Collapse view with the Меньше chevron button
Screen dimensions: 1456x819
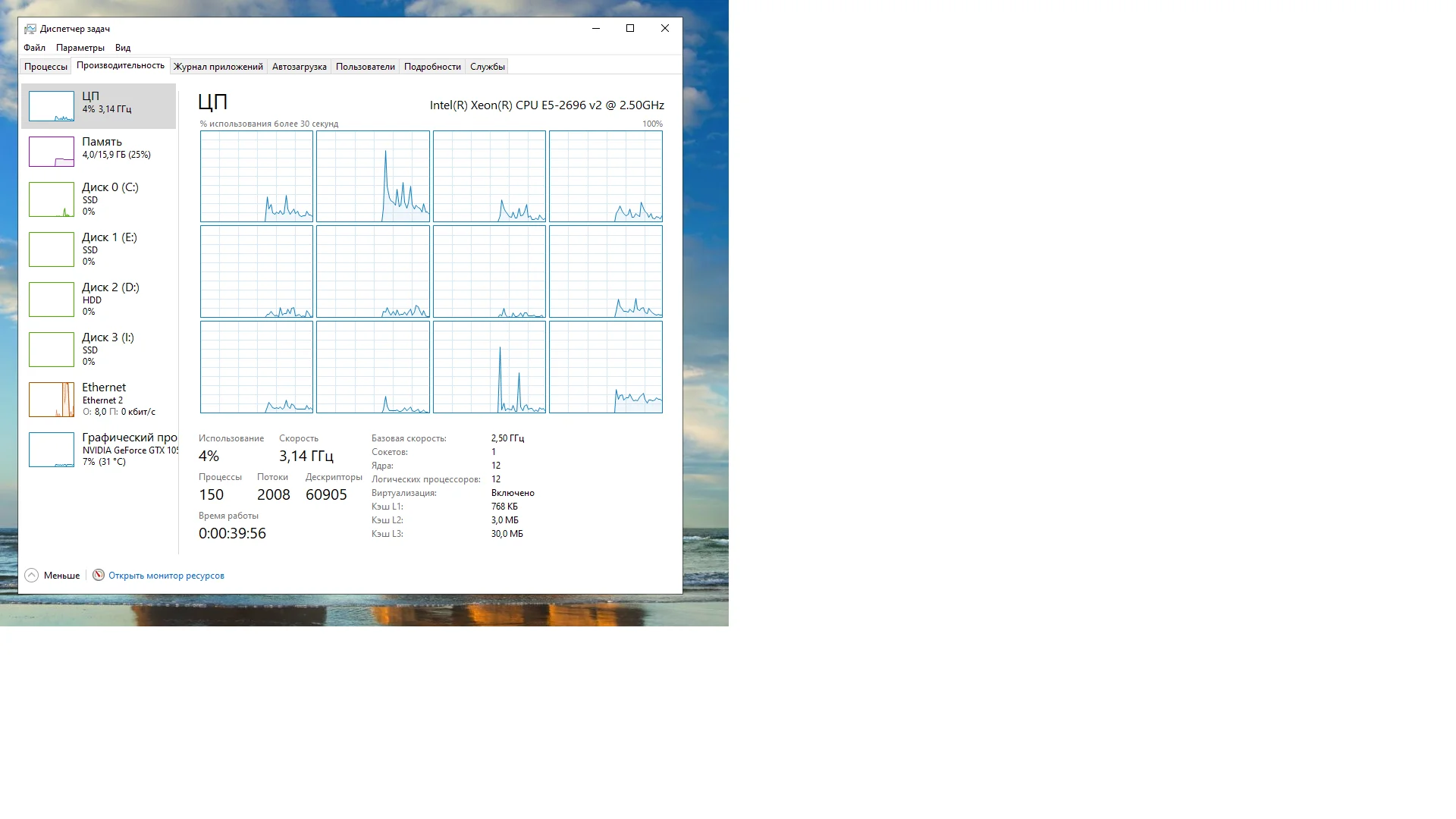coord(31,576)
